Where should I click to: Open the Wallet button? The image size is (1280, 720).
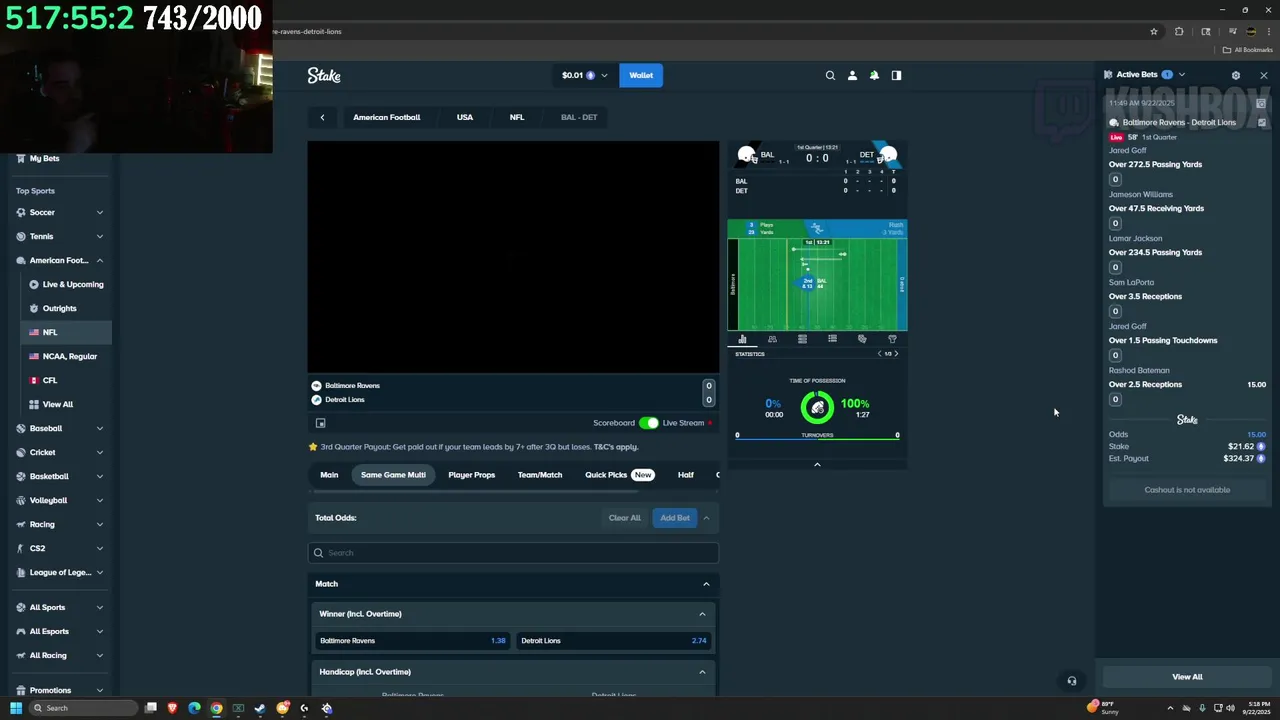click(641, 75)
